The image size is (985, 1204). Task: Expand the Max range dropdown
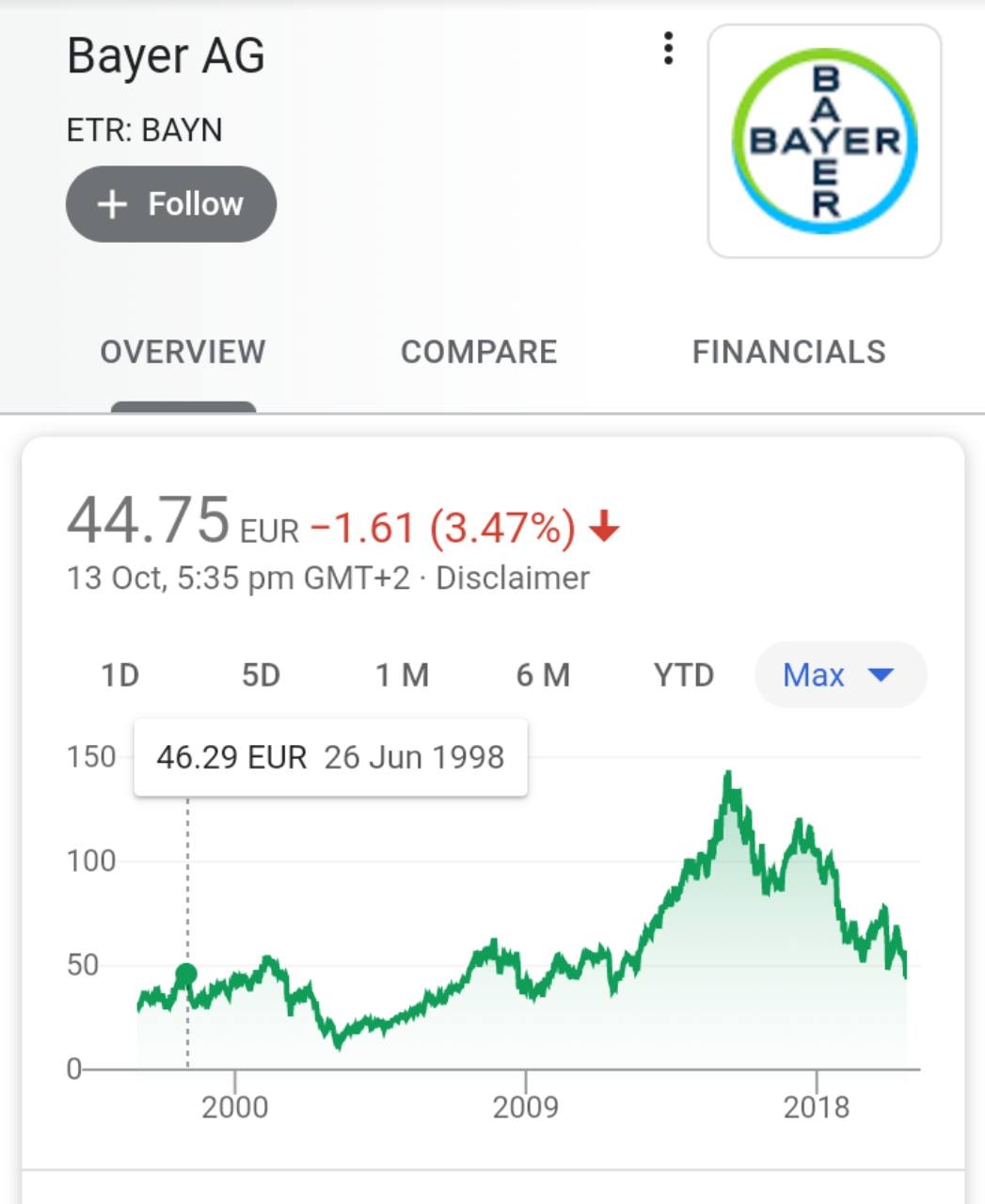pos(841,674)
